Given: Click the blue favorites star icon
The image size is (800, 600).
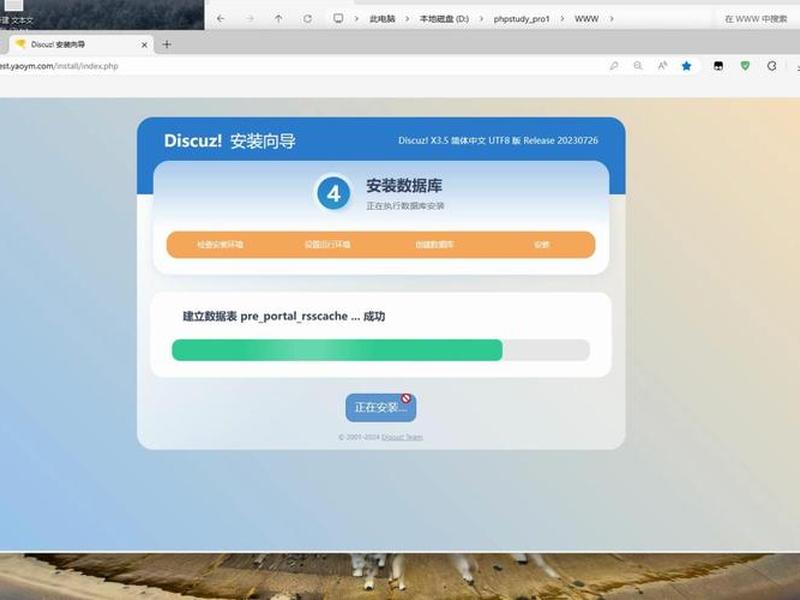Looking at the screenshot, I should tap(687, 66).
